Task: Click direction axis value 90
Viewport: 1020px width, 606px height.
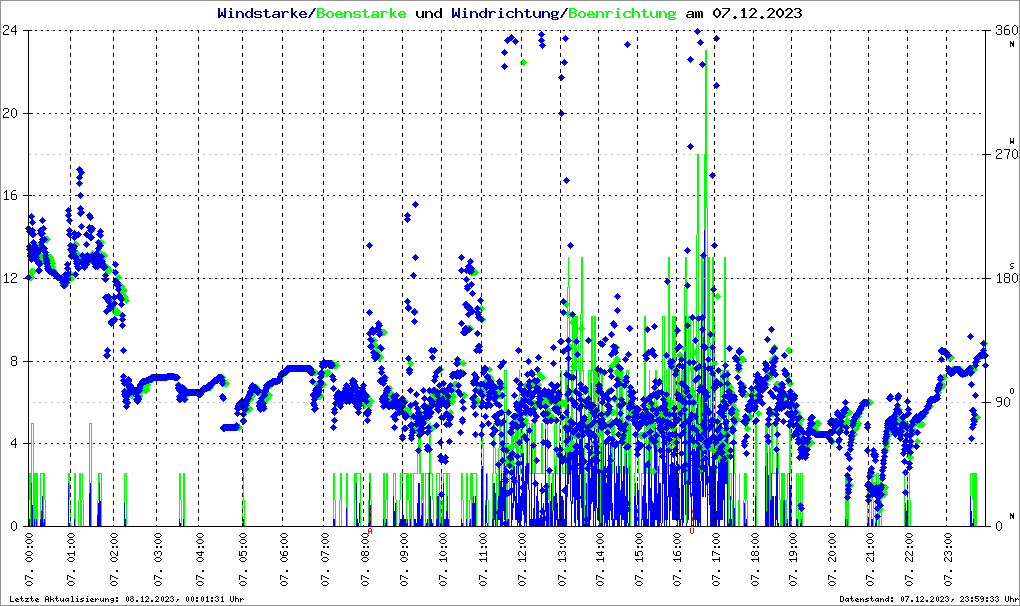Action: tap(1004, 402)
